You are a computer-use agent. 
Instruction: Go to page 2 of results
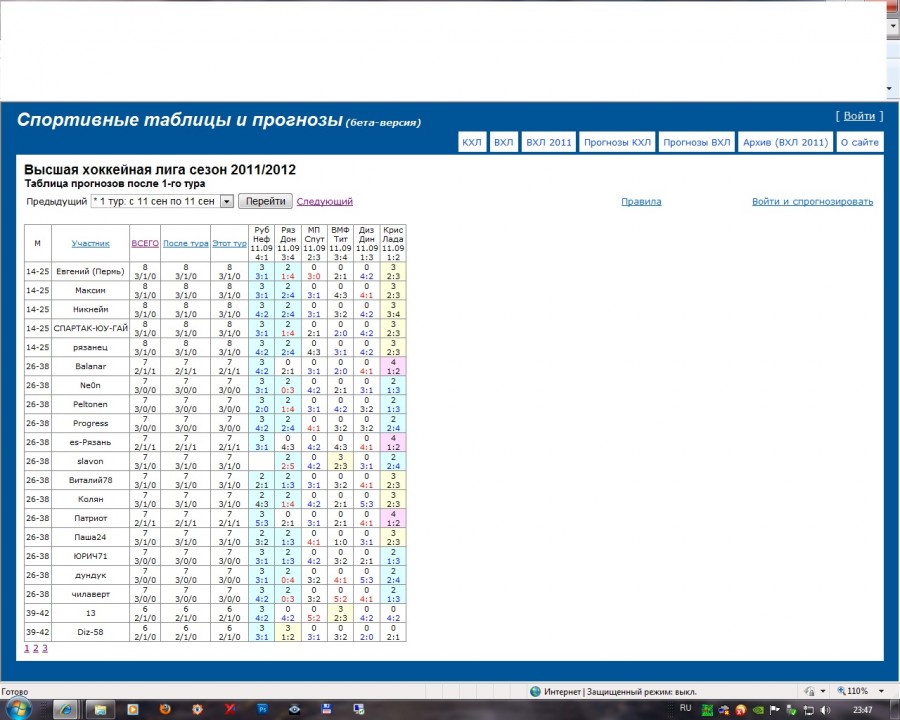35,648
